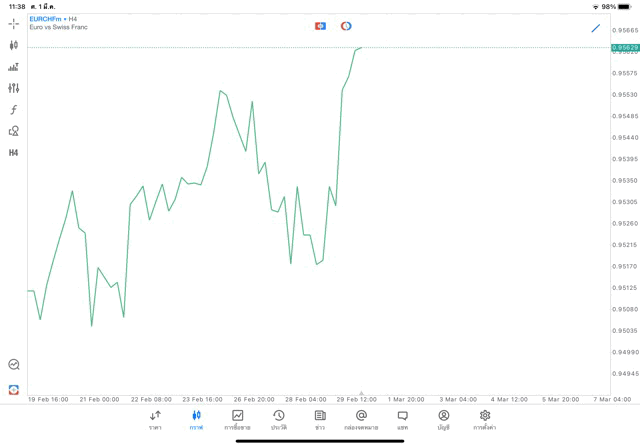Screen dimensions: 640x447
Task: Select the crosshair cursor tool
Action: 13,23
